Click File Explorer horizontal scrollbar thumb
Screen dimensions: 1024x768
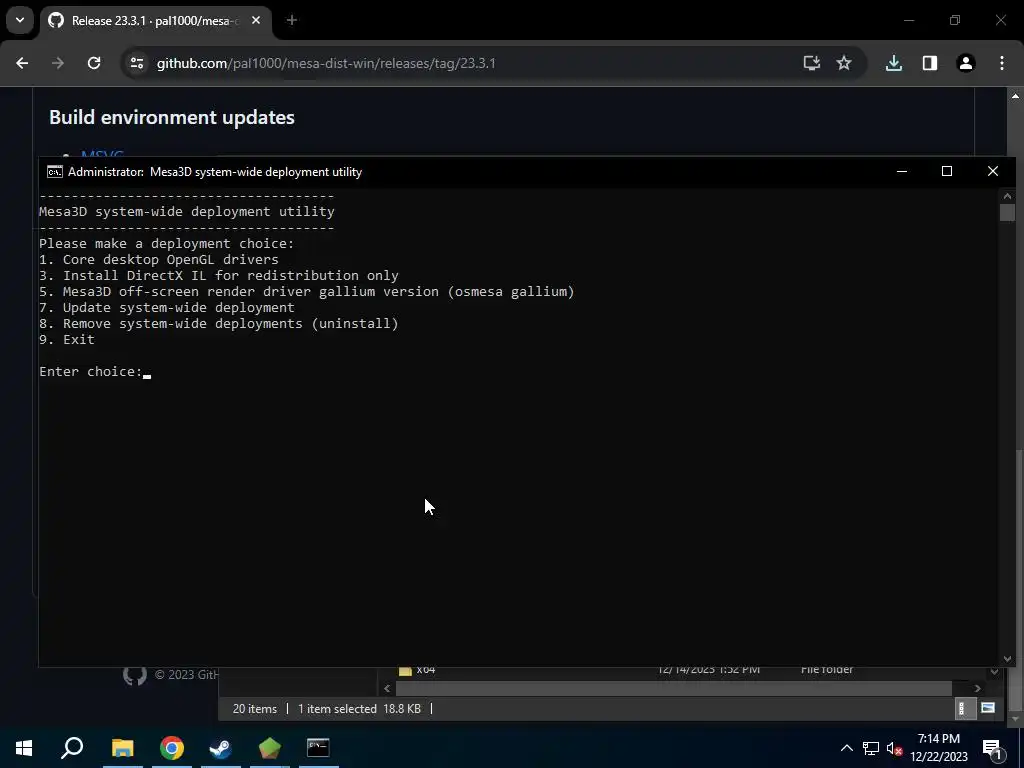tap(674, 688)
